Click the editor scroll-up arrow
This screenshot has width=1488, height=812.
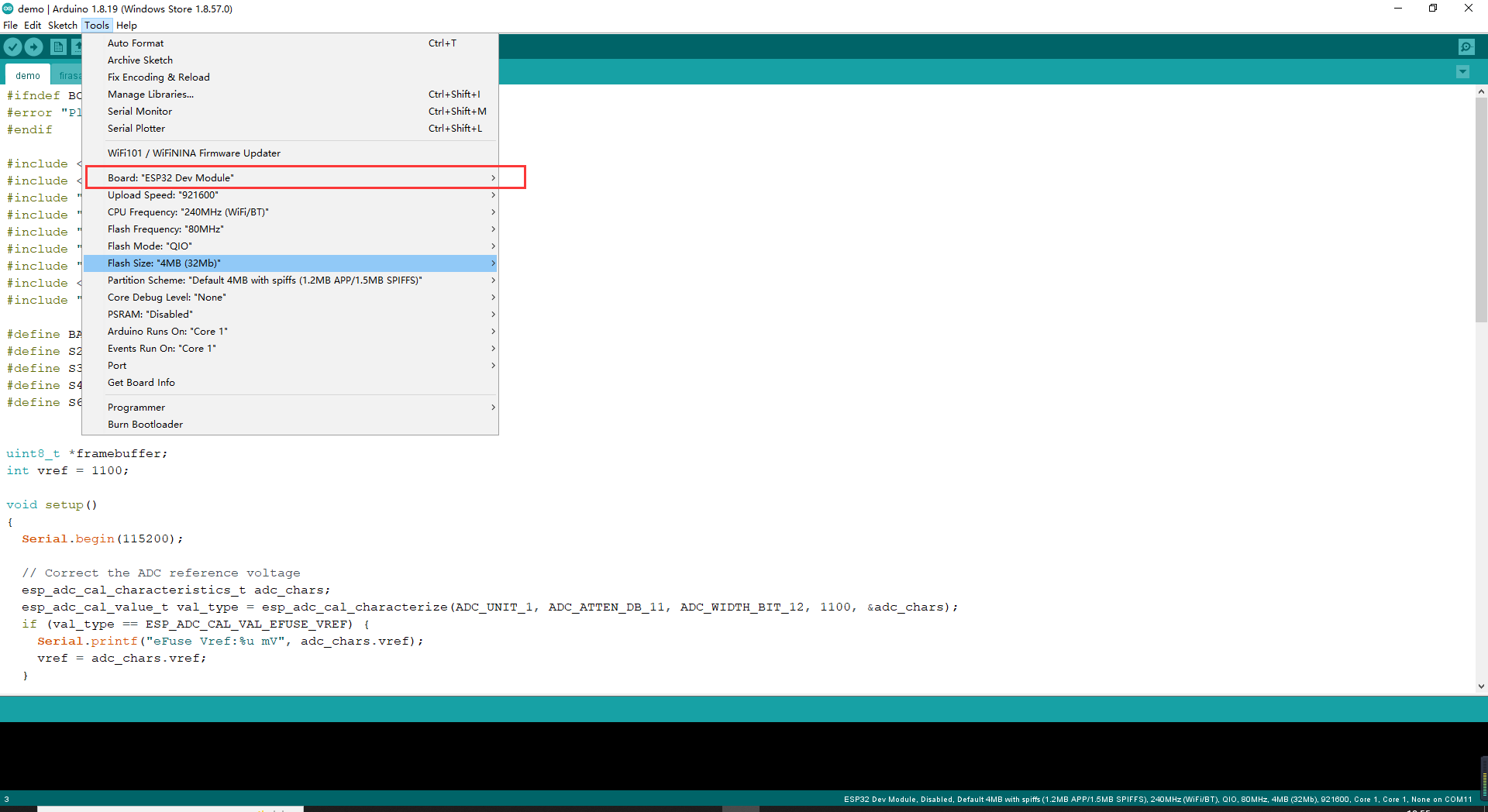[1481, 91]
